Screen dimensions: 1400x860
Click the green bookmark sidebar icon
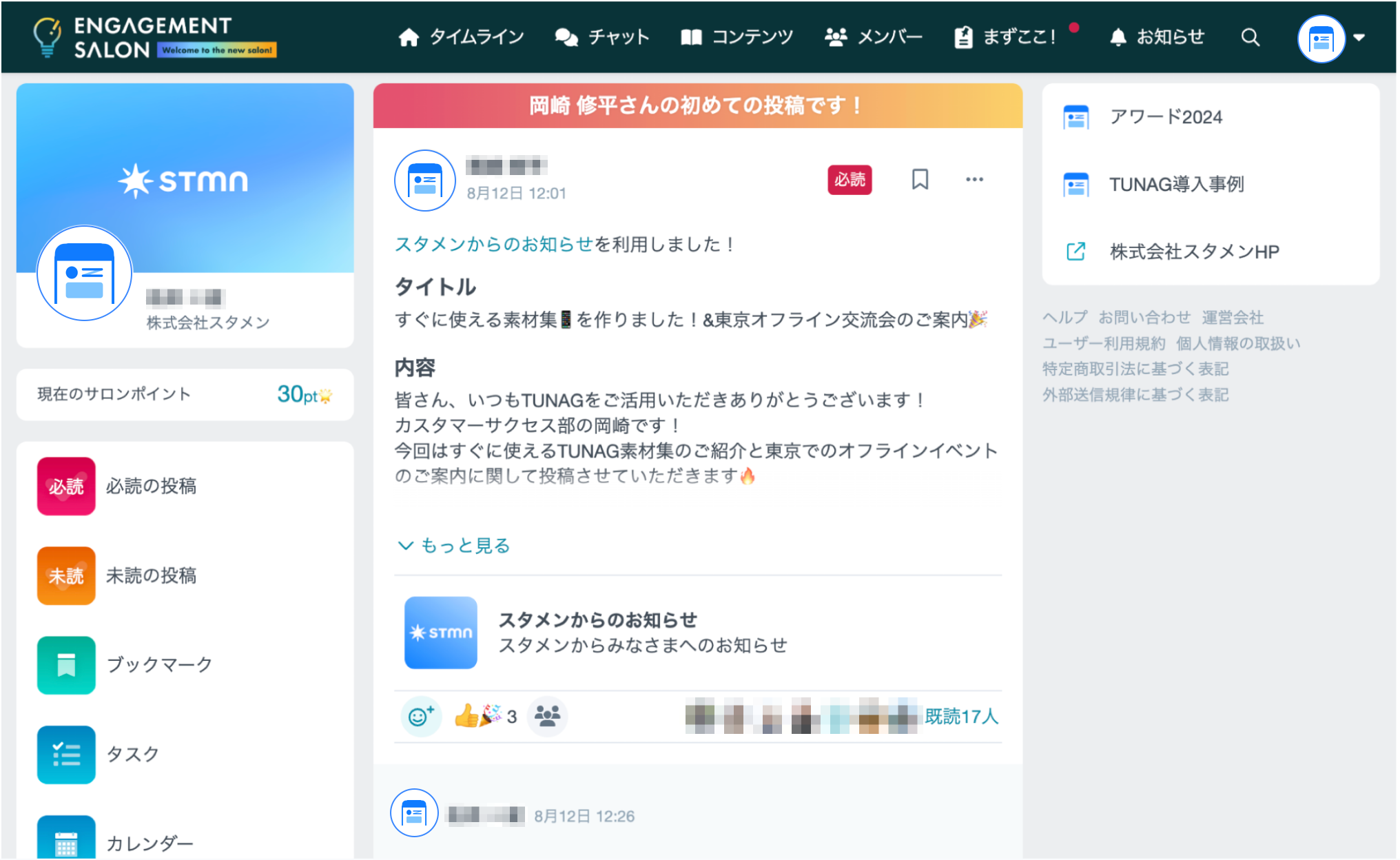point(66,665)
